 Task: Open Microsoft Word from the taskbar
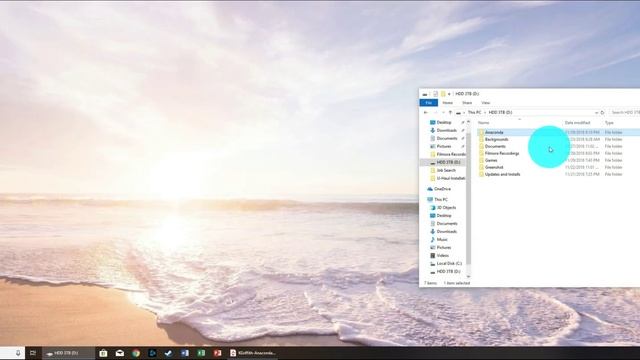185,353
